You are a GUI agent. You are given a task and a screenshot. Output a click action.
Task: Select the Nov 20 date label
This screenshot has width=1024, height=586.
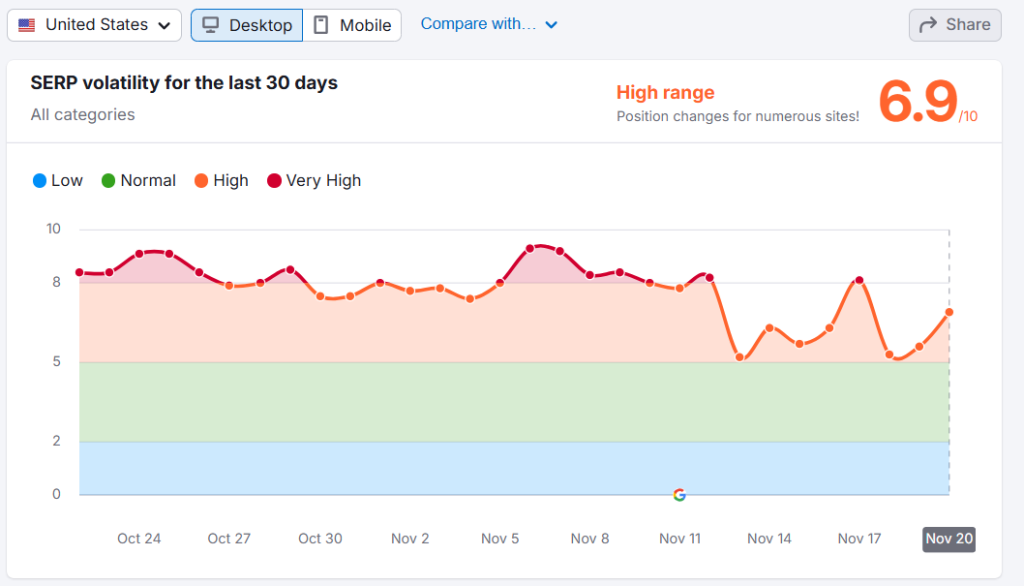(948, 539)
